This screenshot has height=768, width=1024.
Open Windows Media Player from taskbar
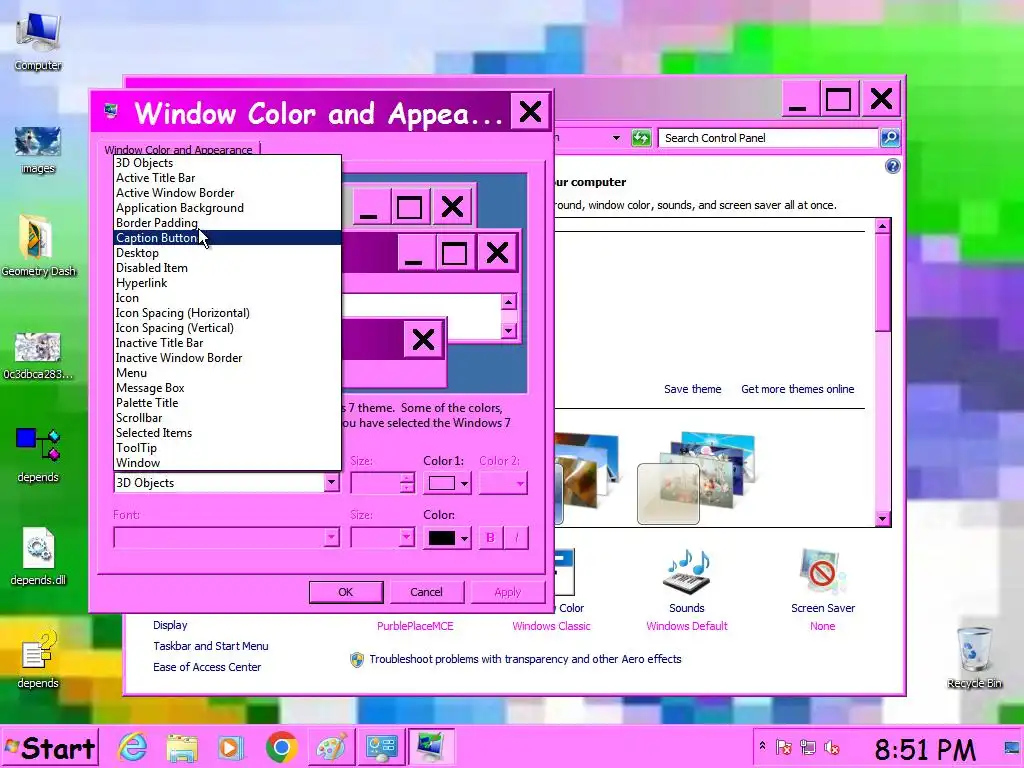(231, 748)
